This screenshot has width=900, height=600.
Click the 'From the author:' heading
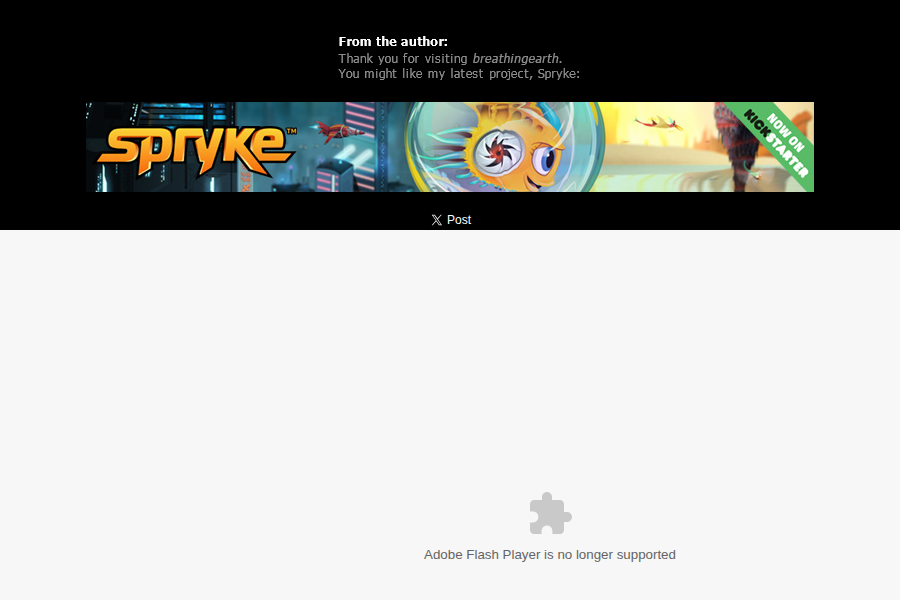(x=393, y=41)
